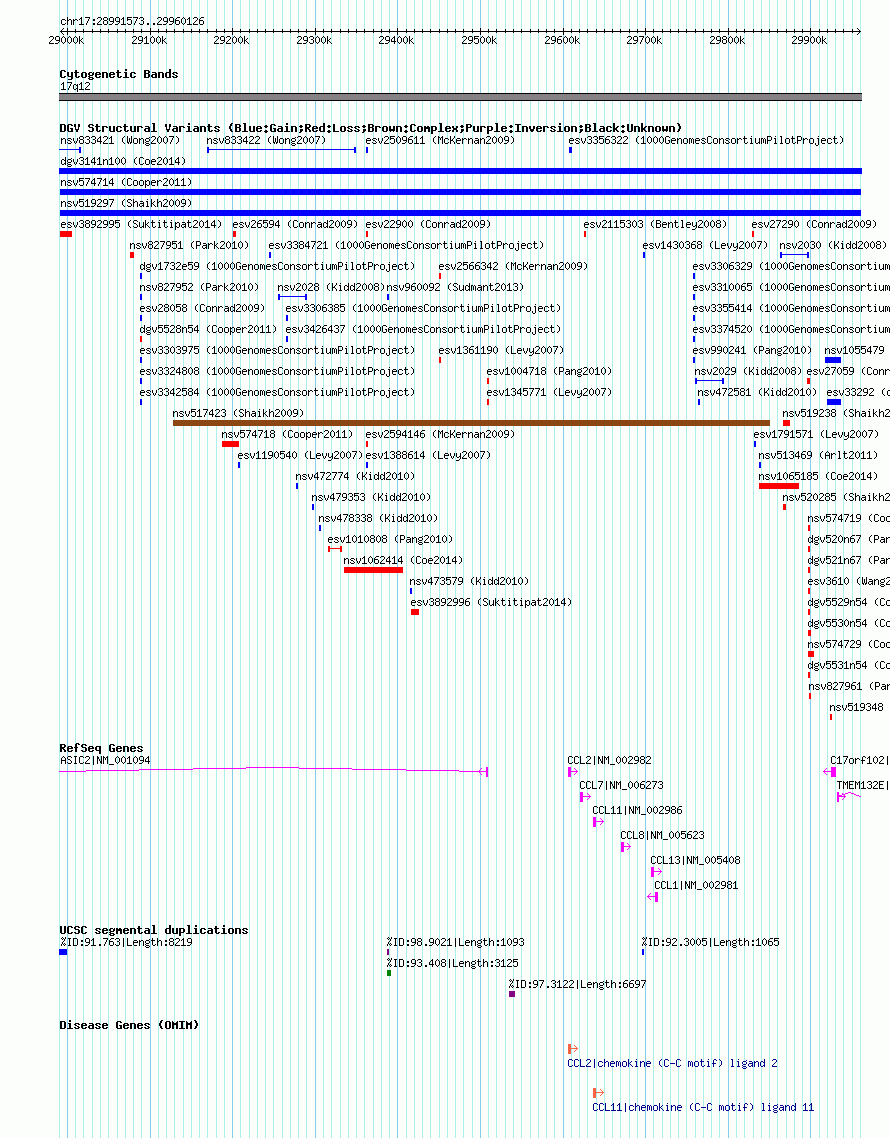This screenshot has width=890, height=1138.
Task: Click the CCL8 gene arrow glyph
Action: tap(626, 847)
